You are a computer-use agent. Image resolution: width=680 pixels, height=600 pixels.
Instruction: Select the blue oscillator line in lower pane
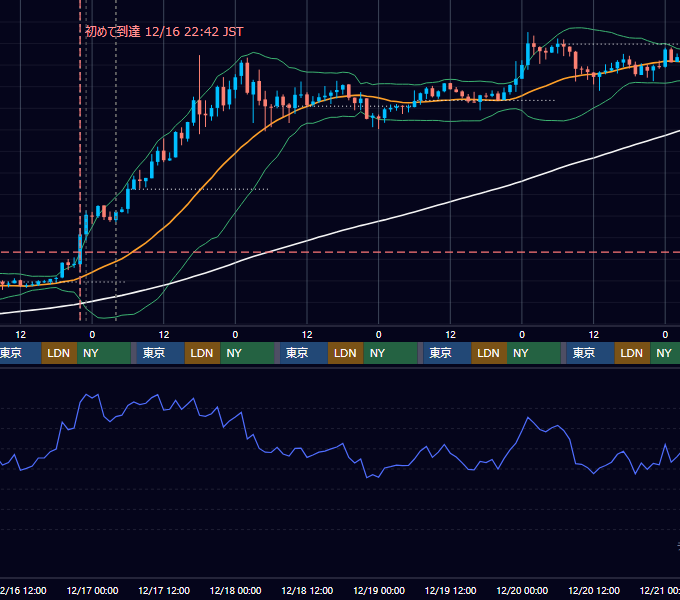pyautogui.click(x=343, y=444)
